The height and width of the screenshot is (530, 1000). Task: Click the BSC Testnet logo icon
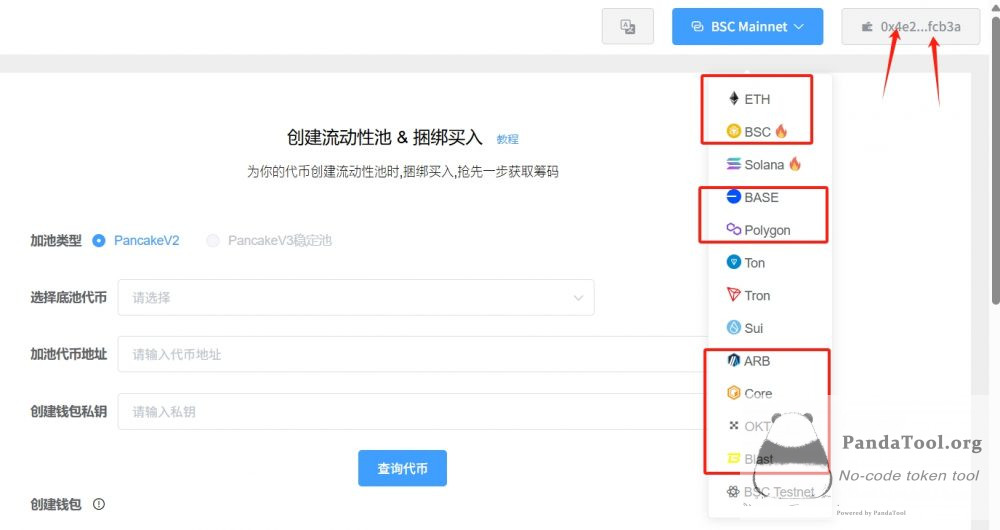[733, 492]
